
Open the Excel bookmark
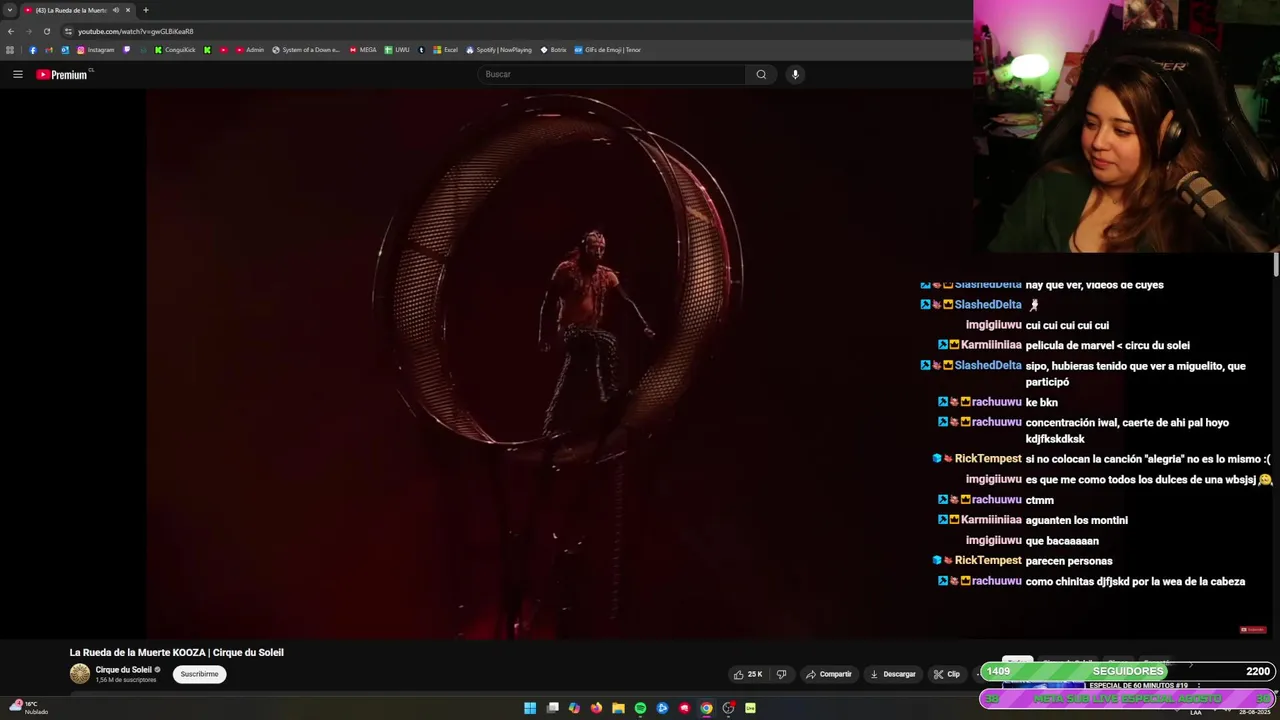click(x=445, y=50)
